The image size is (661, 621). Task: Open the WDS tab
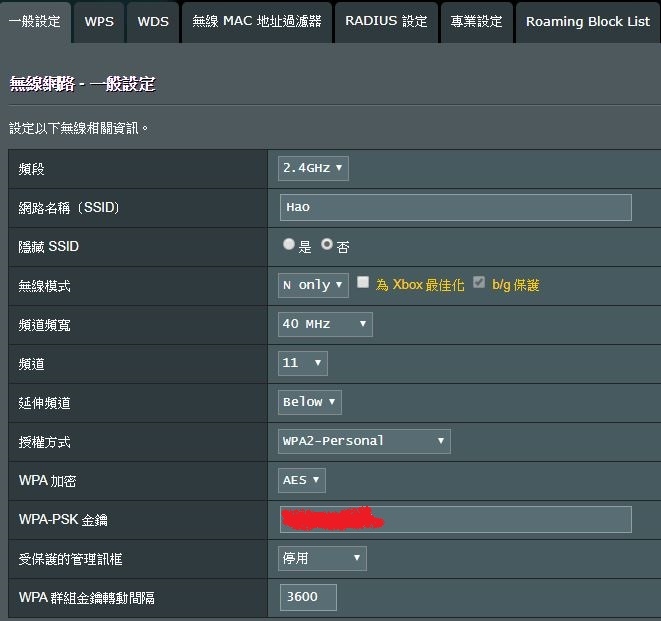[x=153, y=22]
